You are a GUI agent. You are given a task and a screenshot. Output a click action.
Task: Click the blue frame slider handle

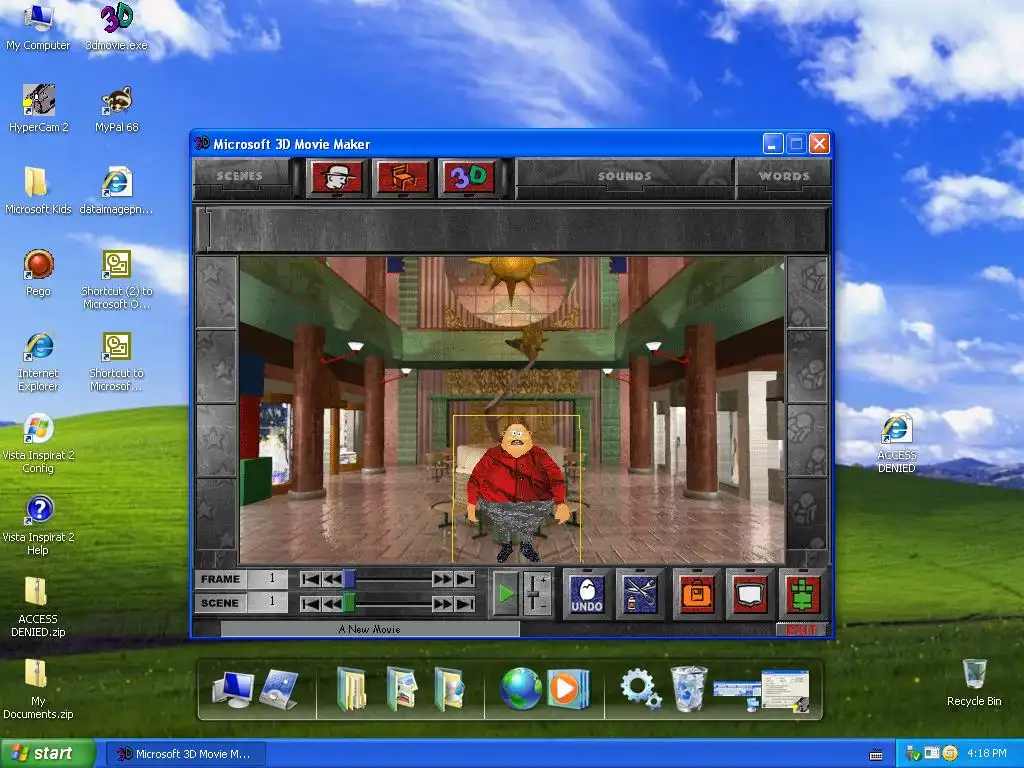pyautogui.click(x=349, y=579)
